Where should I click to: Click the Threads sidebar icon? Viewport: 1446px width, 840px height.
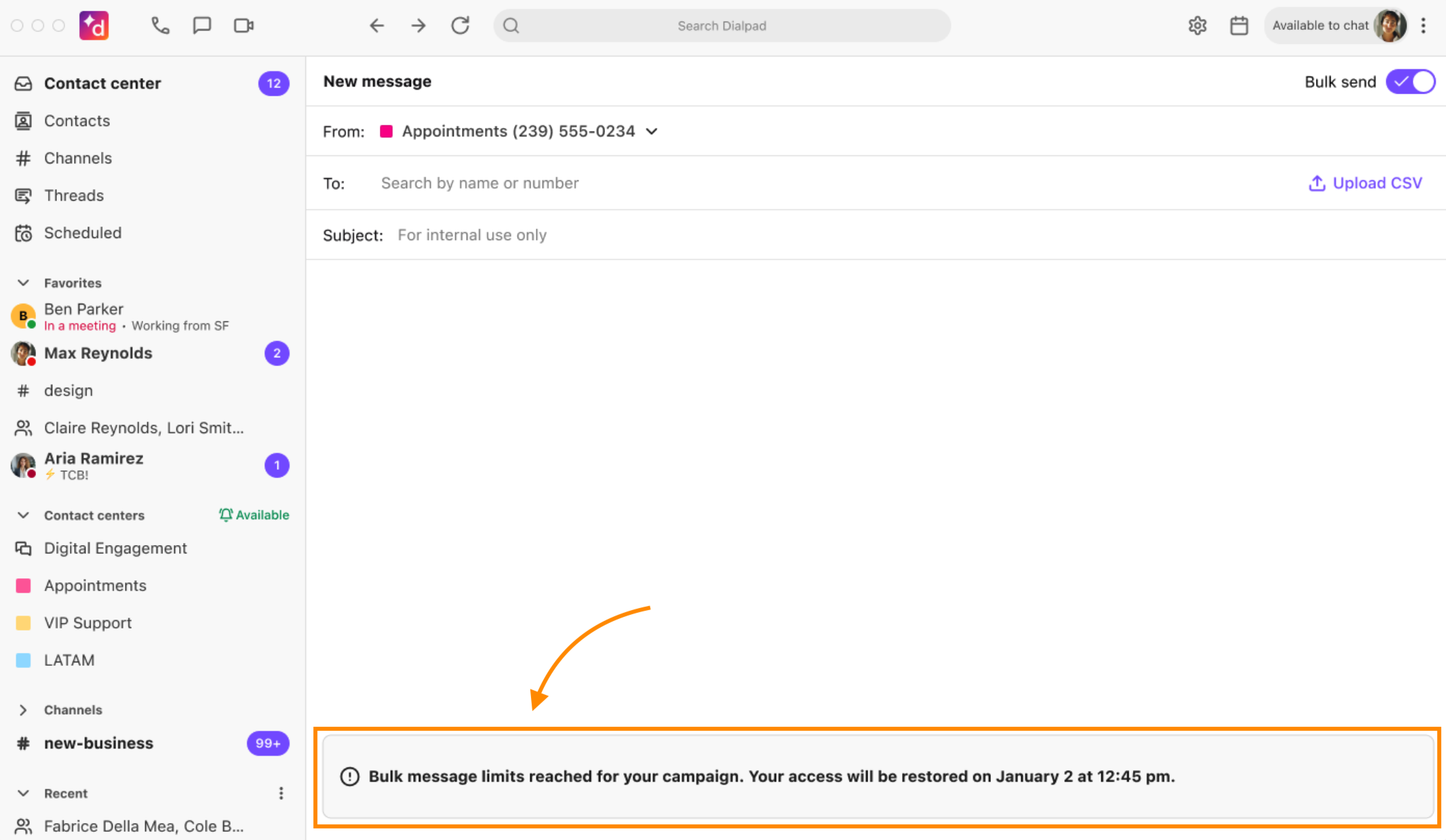click(24, 195)
